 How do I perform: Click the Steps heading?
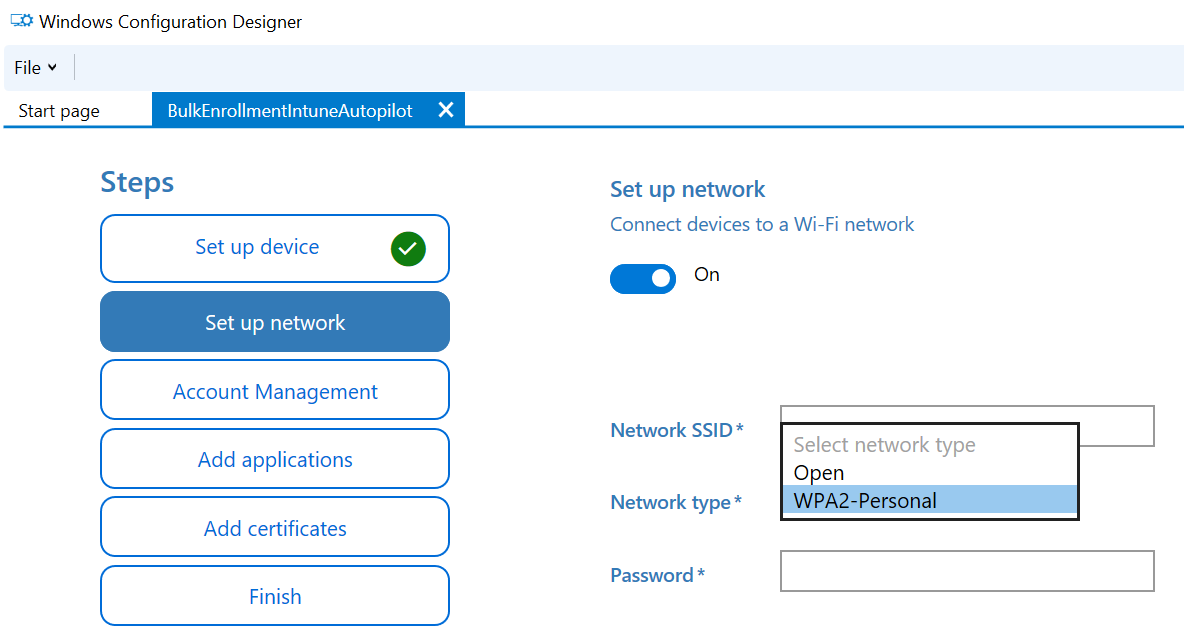coord(137,183)
